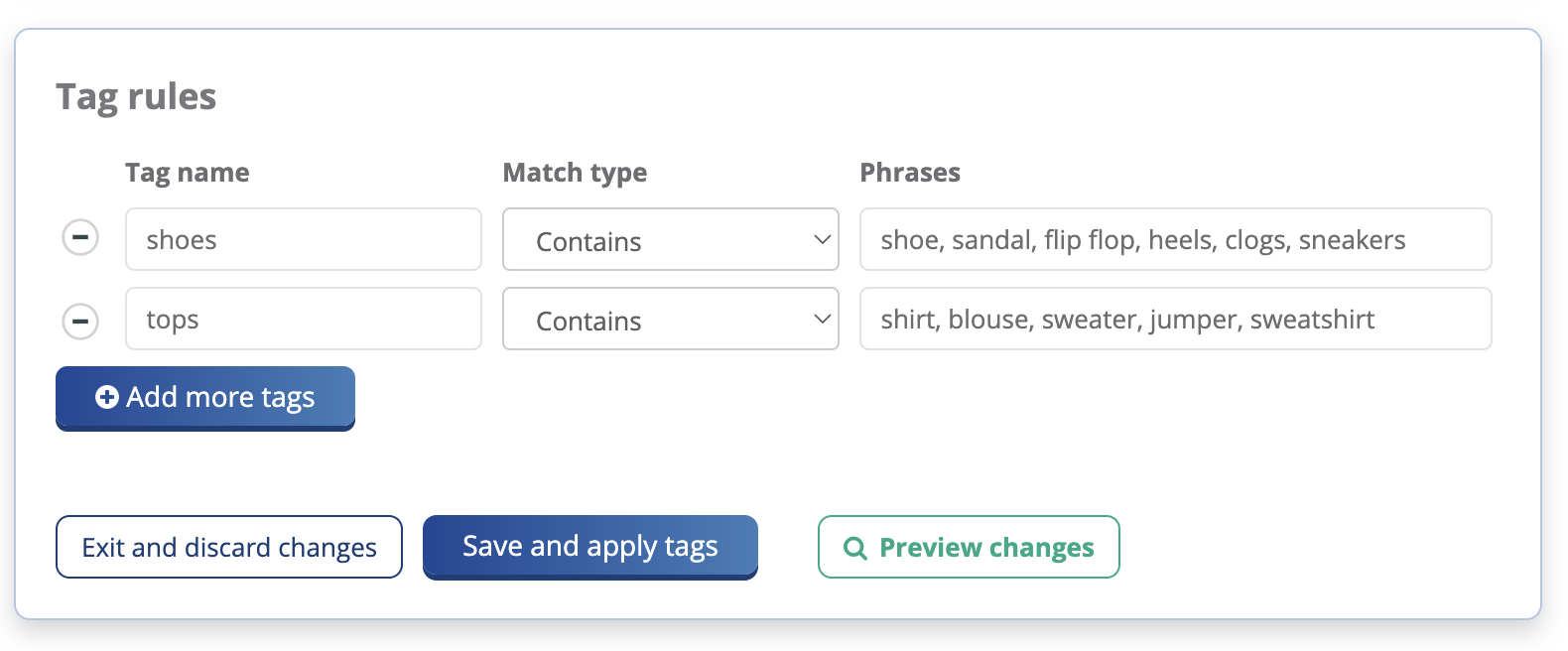The image size is (1568, 651).
Task: Click the plus icon in Add more tags
Action: tap(106, 397)
